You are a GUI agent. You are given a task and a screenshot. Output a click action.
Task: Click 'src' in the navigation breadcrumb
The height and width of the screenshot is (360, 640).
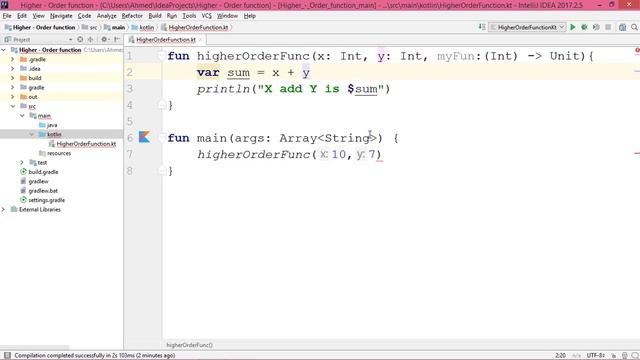click(x=93, y=27)
